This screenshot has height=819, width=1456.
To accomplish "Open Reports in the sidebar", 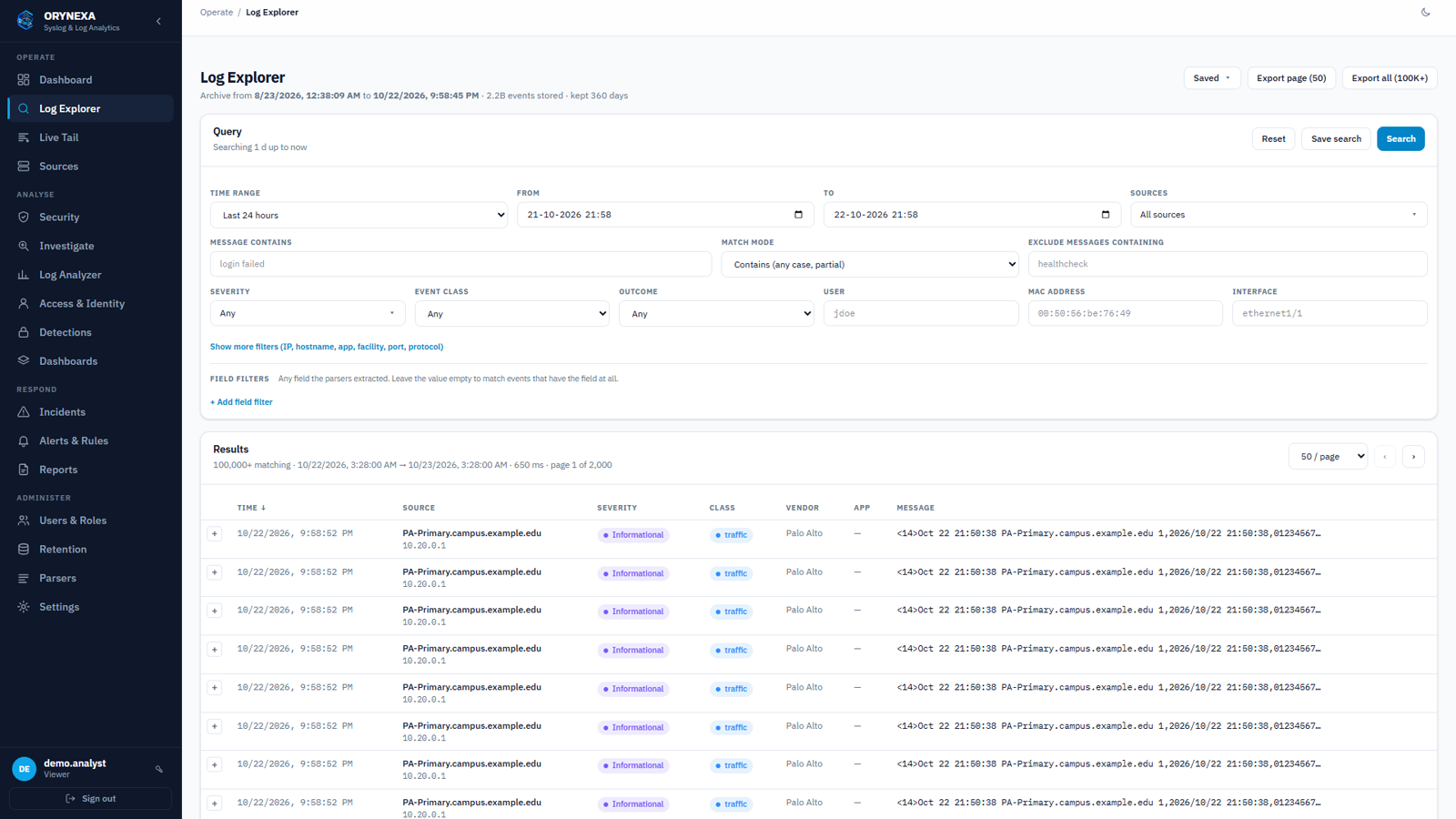I will click(91, 470).
